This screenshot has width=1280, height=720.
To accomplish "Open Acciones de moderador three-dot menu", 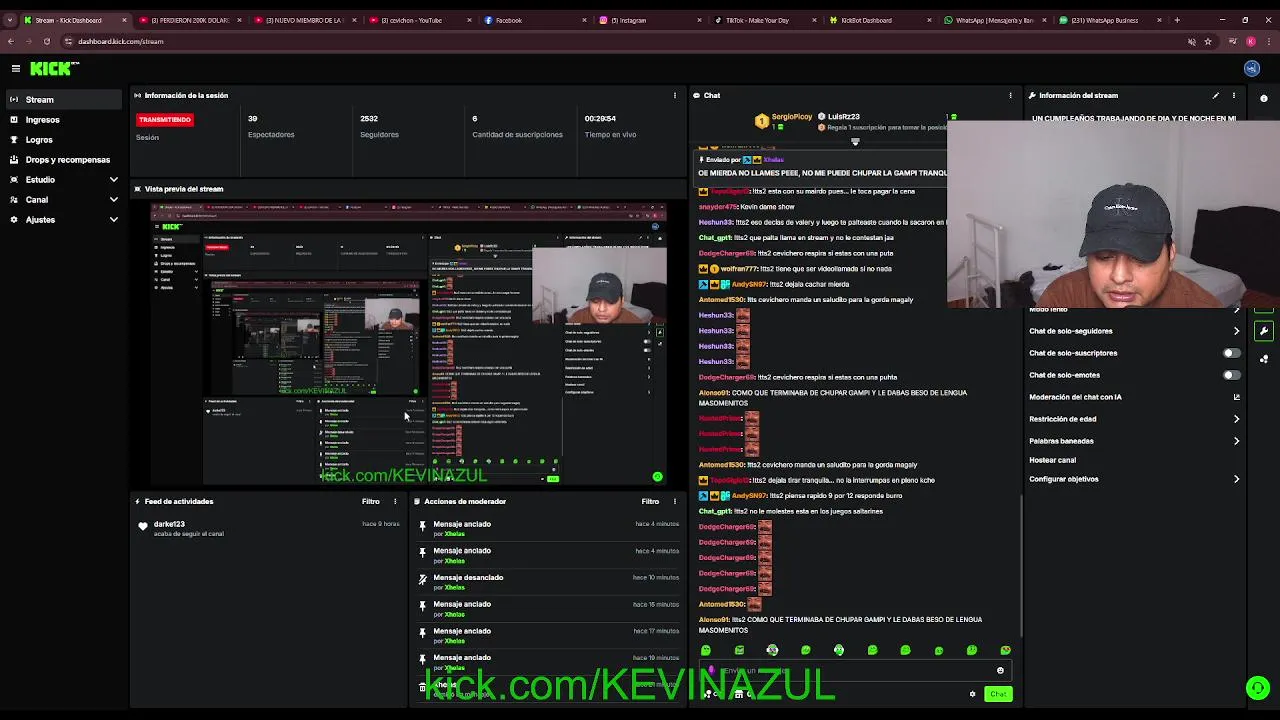I will pos(675,501).
